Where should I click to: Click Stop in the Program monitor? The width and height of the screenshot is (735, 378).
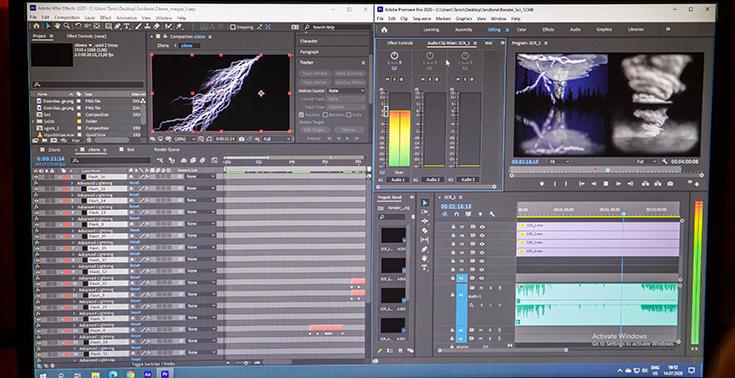tap(606, 184)
